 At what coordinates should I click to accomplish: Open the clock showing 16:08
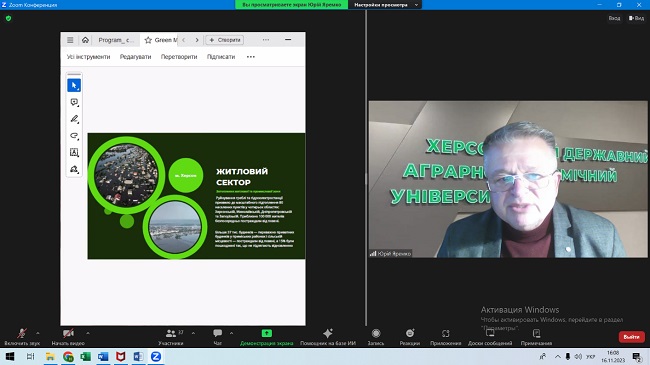click(x=613, y=356)
